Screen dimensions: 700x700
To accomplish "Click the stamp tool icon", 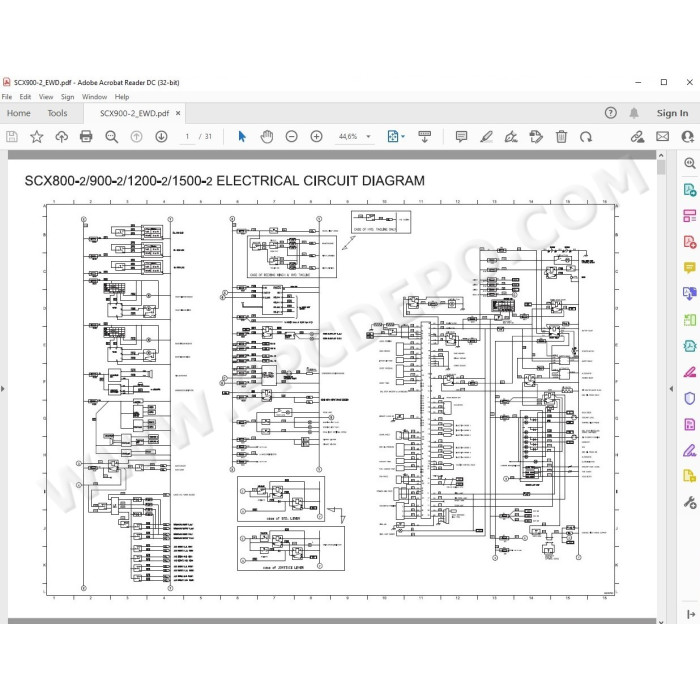I will click(x=536, y=137).
